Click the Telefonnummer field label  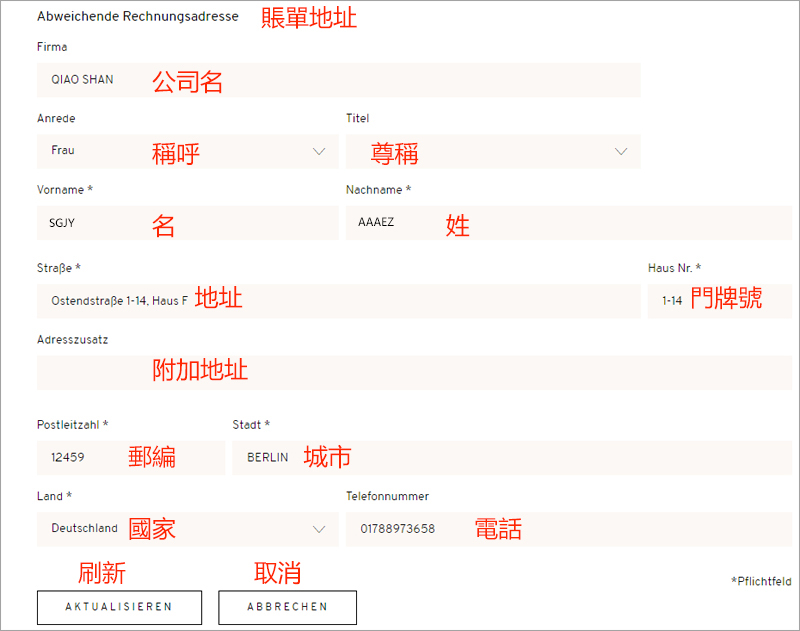(x=387, y=496)
